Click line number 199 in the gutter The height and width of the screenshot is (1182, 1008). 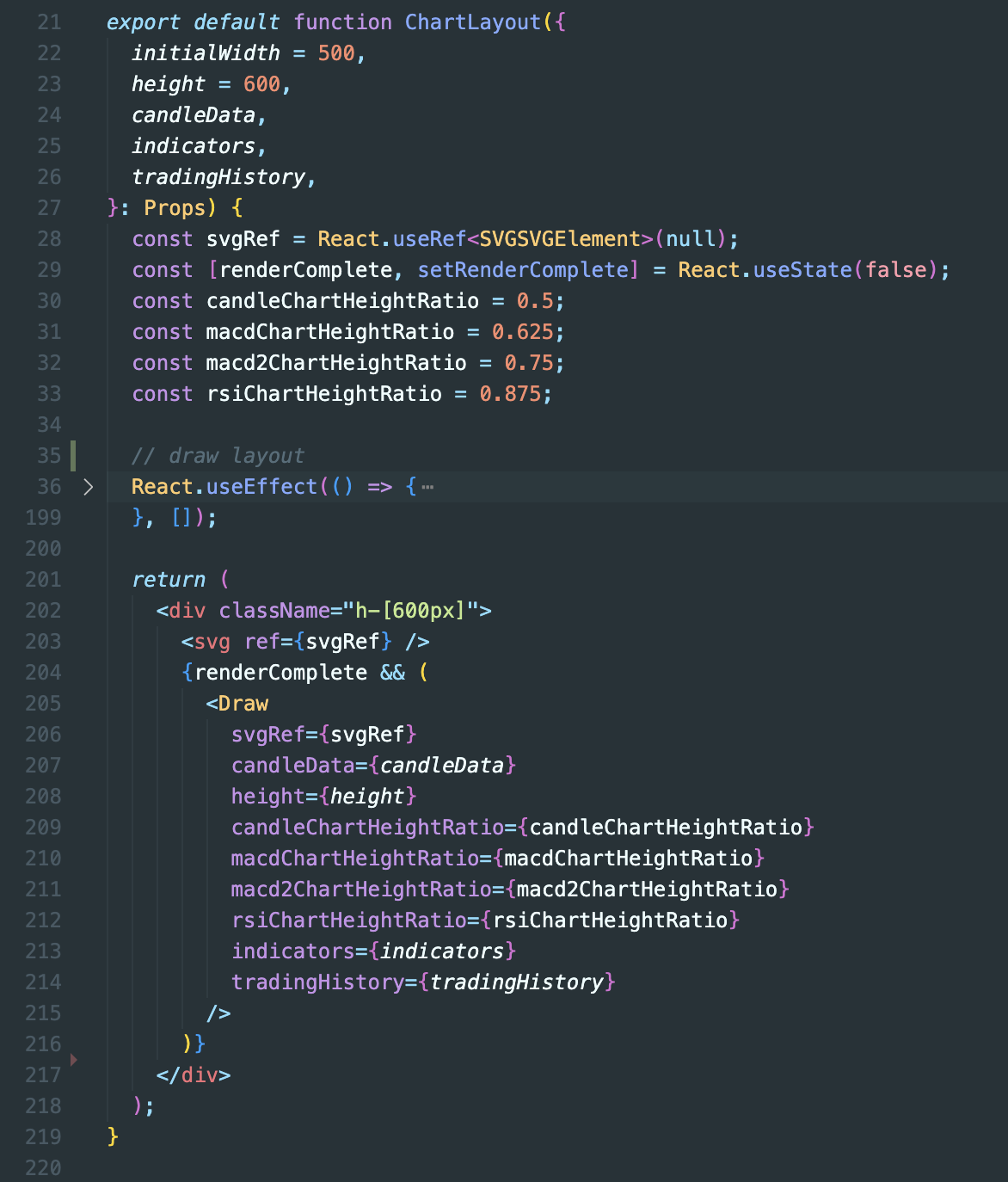click(43, 518)
